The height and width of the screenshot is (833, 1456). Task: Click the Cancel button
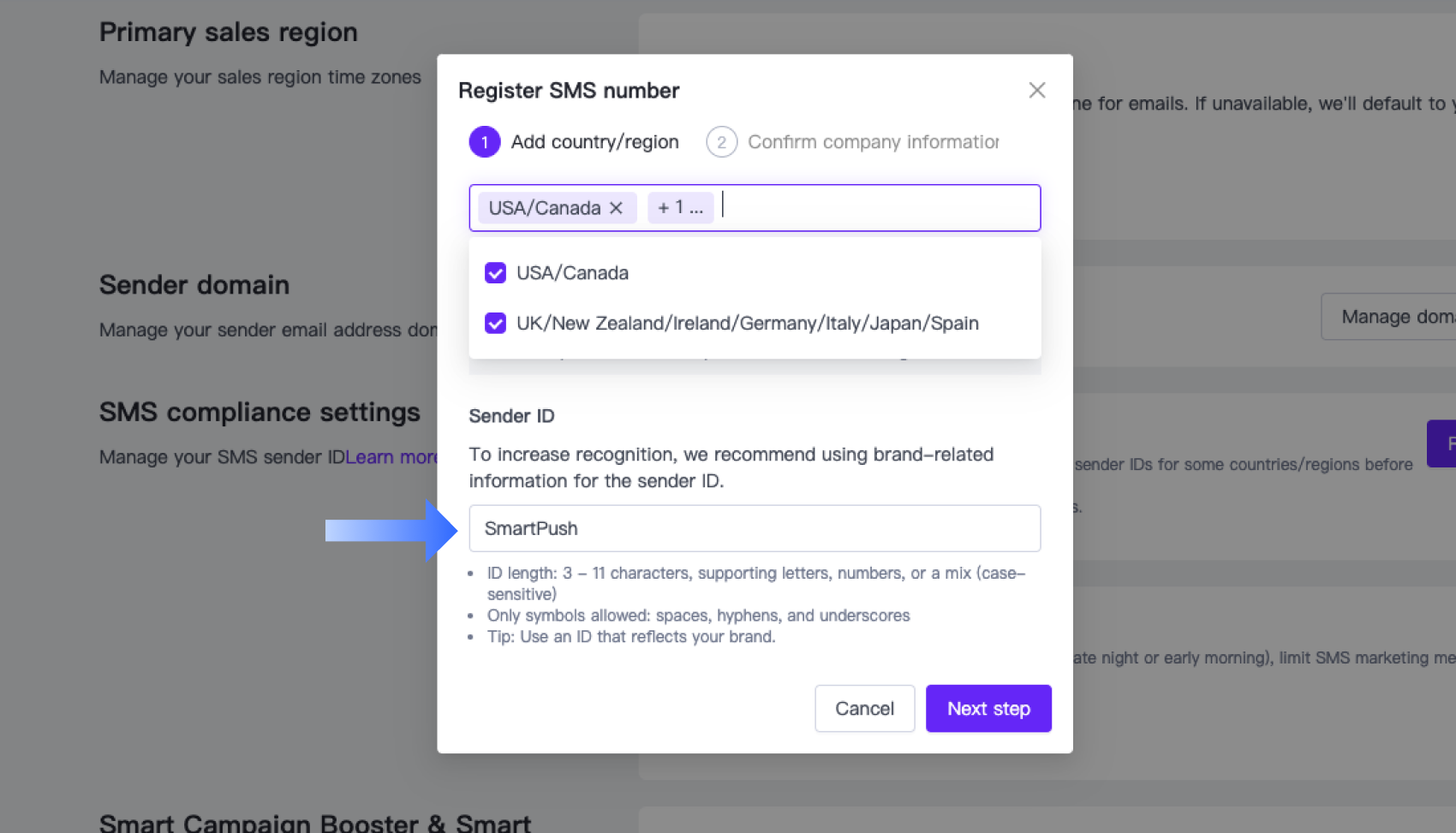[864, 708]
